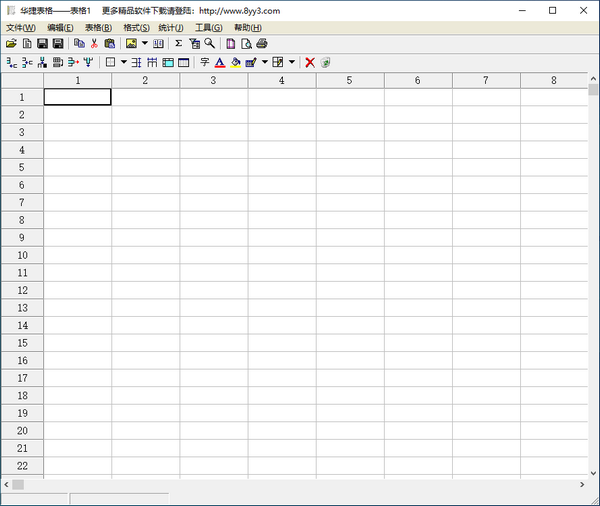Click the printer icon
Screen dimensions: 600x506
(x=261, y=44)
